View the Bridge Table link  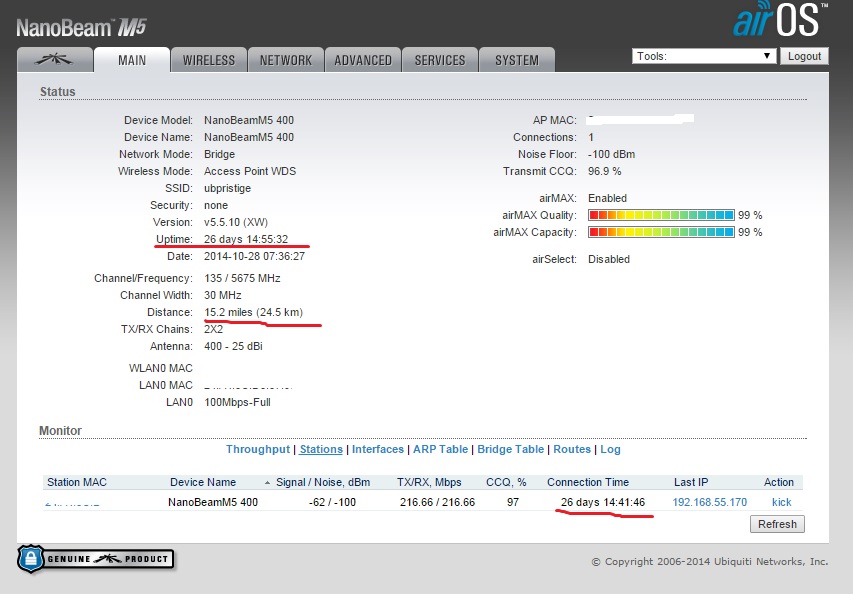point(510,450)
